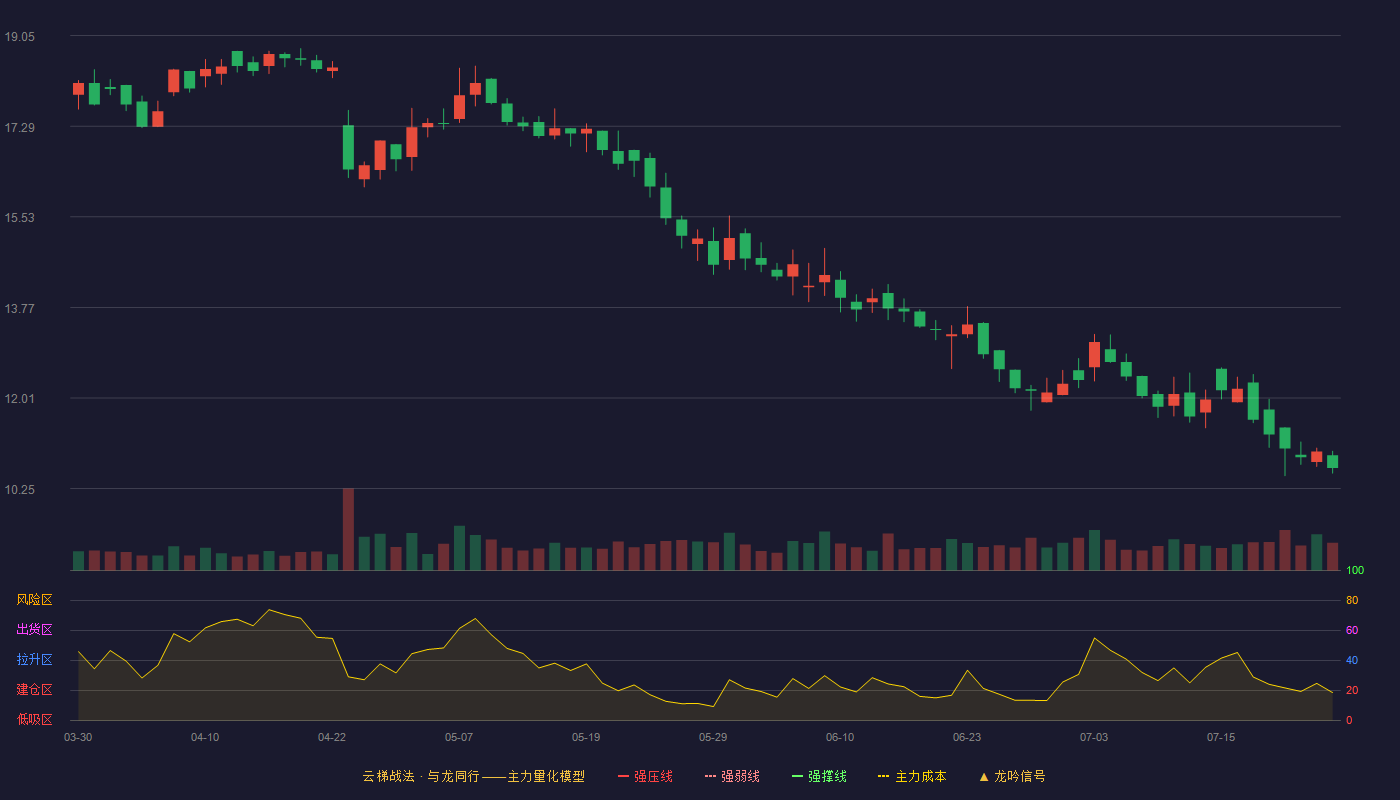1400x800 pixels.
Task: Click the 风险区 zone label
Action: click(x=34, y=600)
